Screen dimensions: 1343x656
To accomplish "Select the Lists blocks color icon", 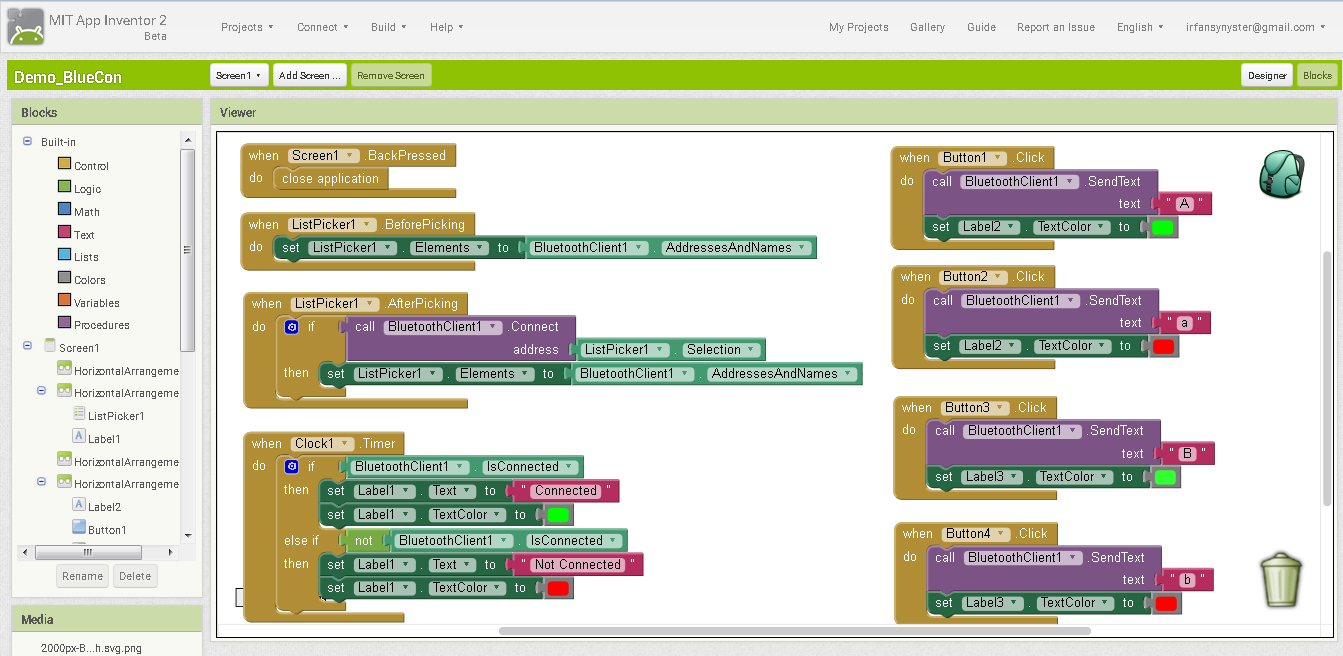I will 64,256.
